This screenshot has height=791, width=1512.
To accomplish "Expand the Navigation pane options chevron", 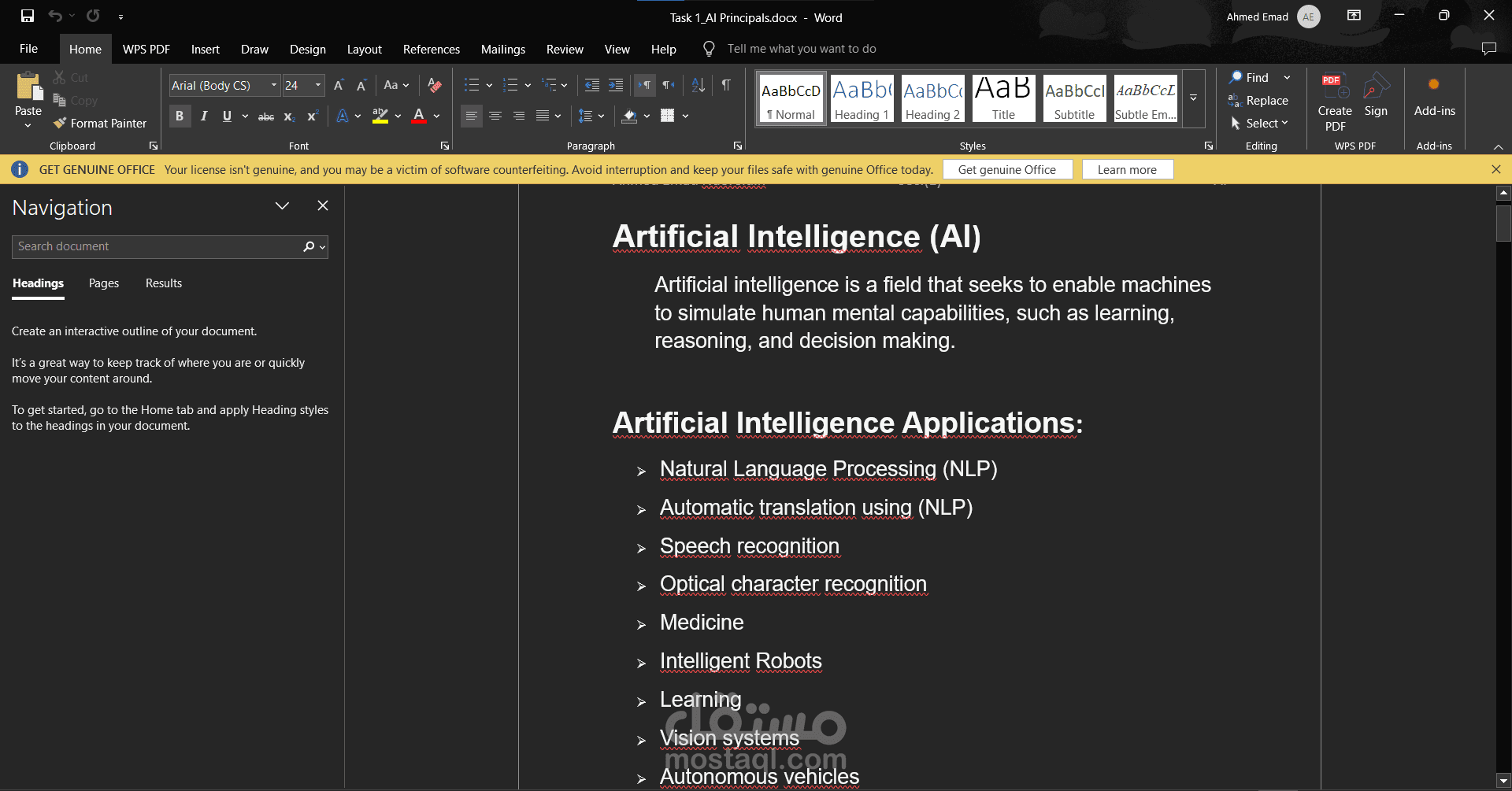I will [x=282, y=205].
